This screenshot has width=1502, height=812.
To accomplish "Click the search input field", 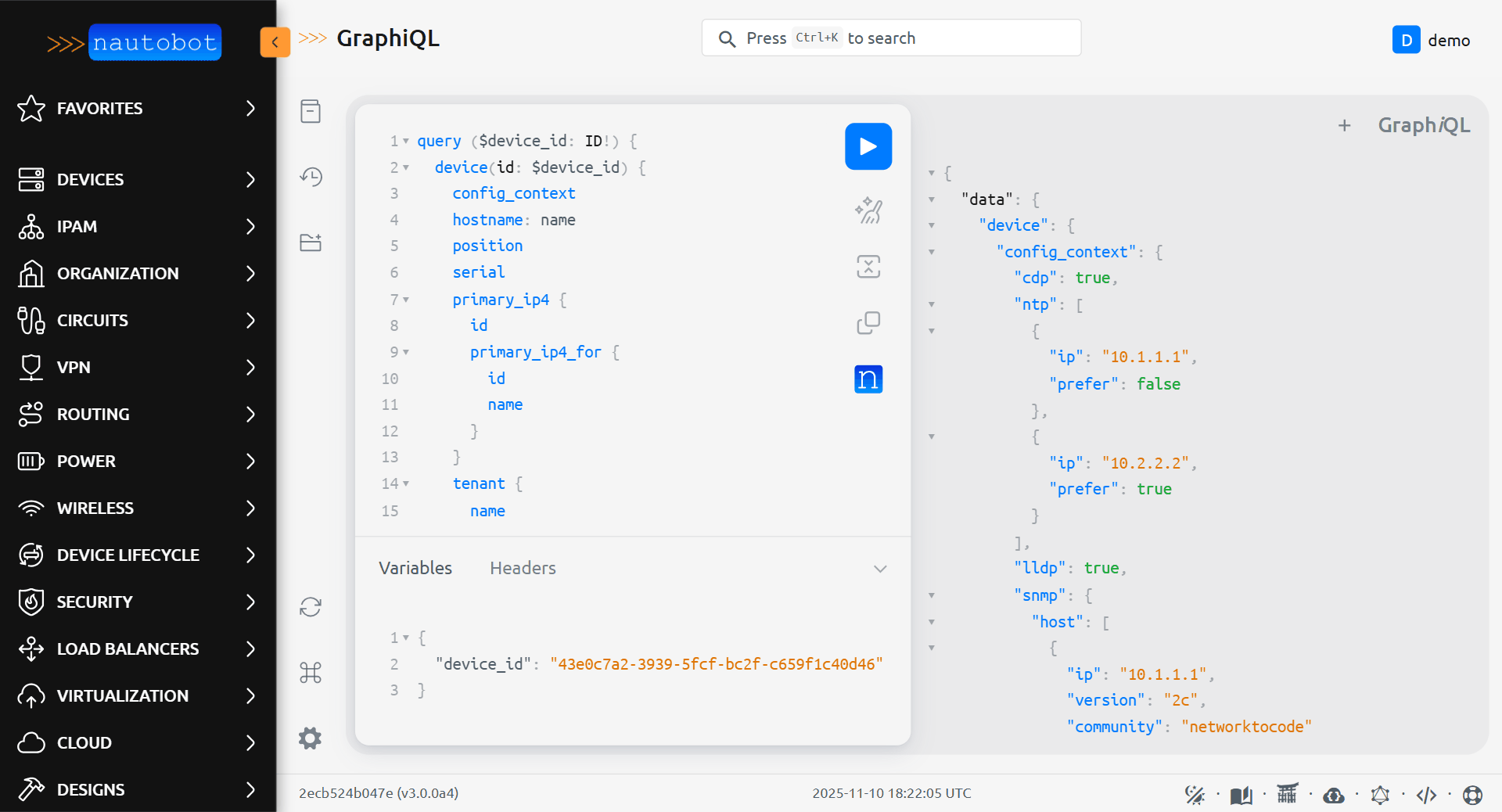I will pyautogui.click(x=891, y=38).
